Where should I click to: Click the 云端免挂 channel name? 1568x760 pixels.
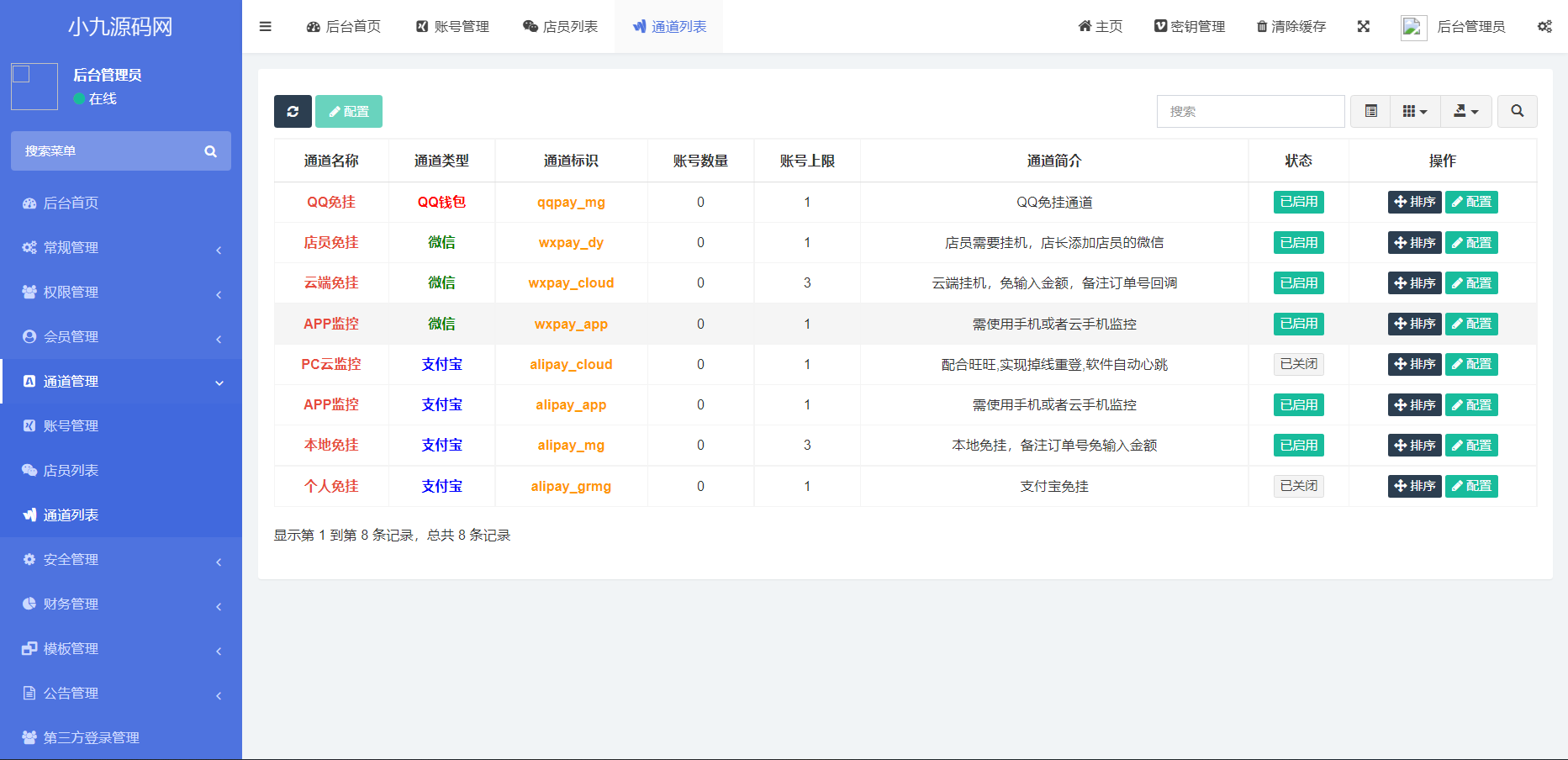click(x=331, y=282)
